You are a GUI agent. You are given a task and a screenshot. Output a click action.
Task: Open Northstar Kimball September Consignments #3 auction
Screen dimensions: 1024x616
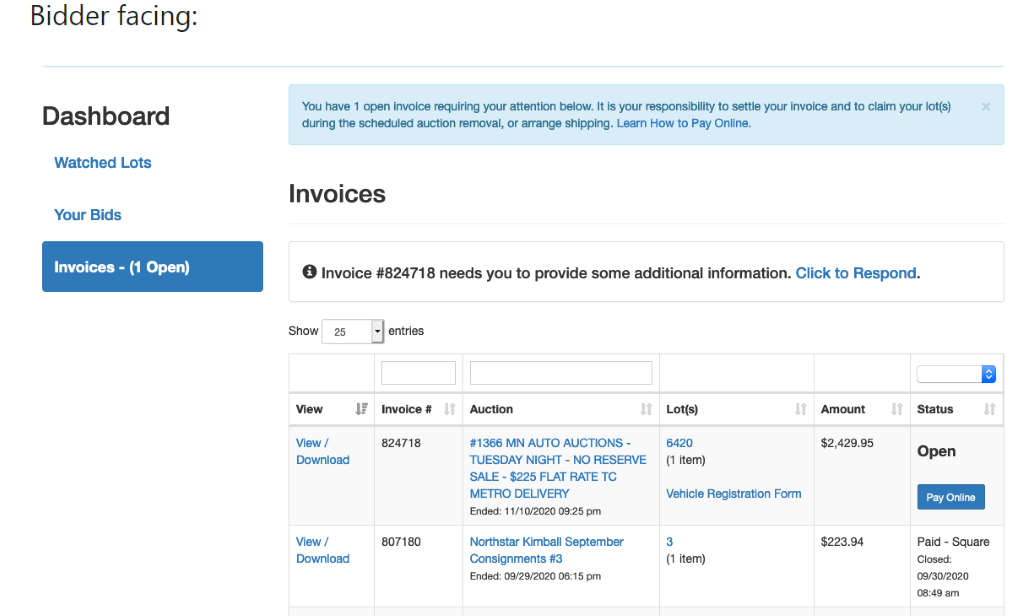[546, 550]
